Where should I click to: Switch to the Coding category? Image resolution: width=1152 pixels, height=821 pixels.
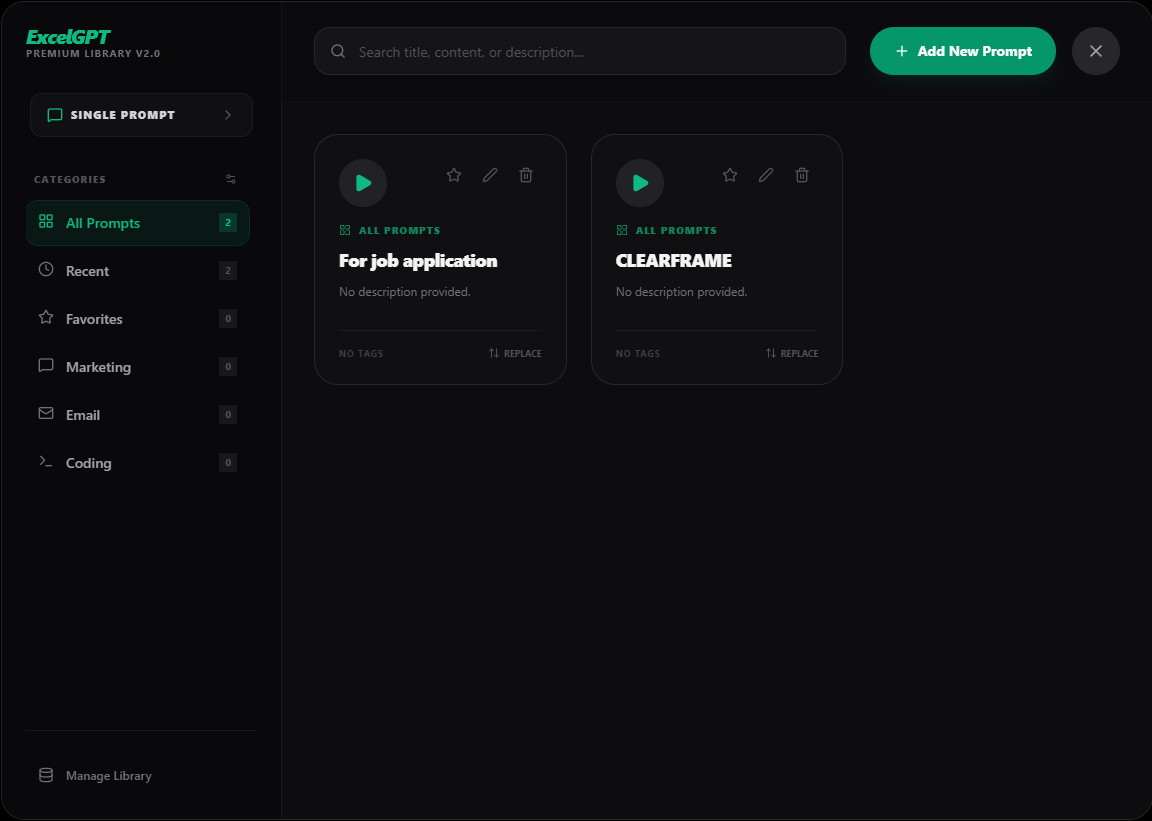pos(138,463)
